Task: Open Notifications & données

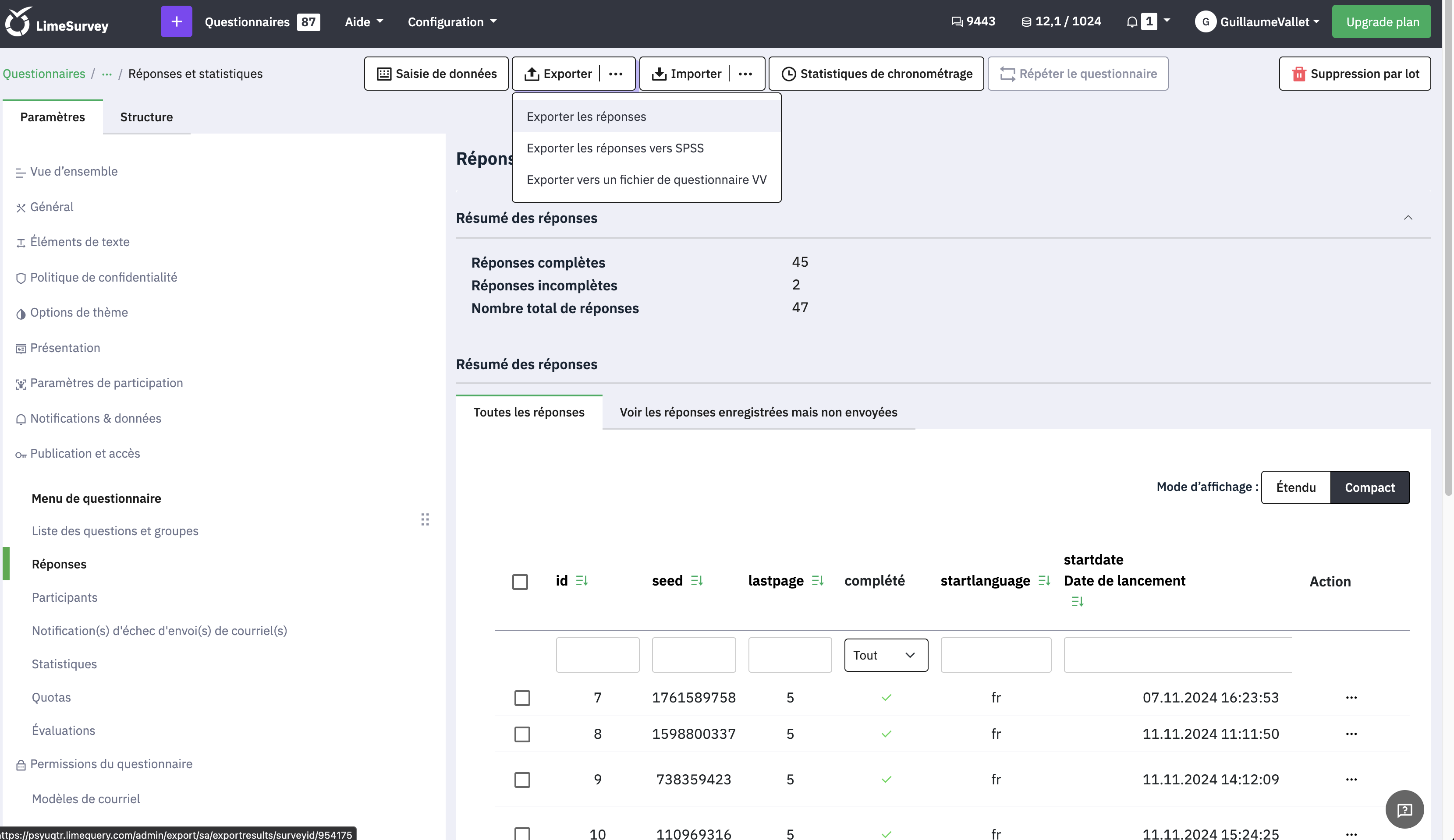Action: click(88, 419)
